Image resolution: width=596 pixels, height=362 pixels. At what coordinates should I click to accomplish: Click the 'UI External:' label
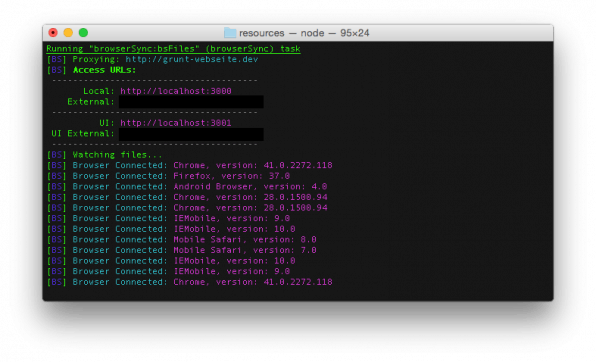(83, 134)
